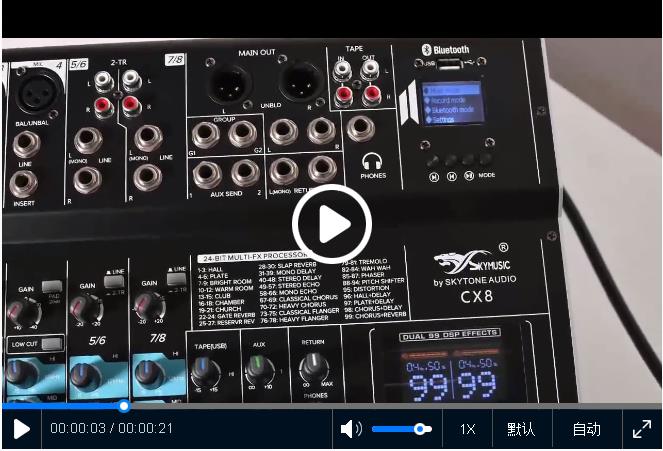This screenshot has height=451, width=663.
Task: Click the CX8 model text in the video
Action: point(477,297)
